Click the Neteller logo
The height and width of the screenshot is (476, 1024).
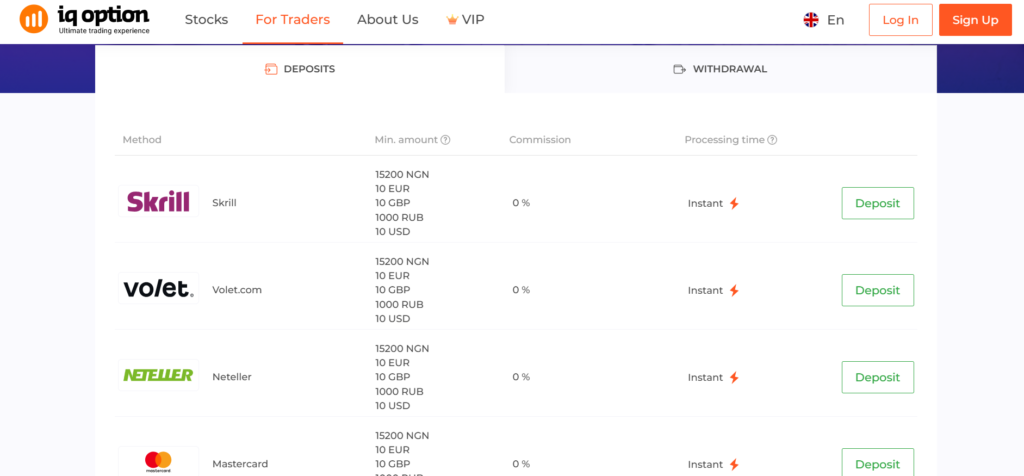click(158, 375)
